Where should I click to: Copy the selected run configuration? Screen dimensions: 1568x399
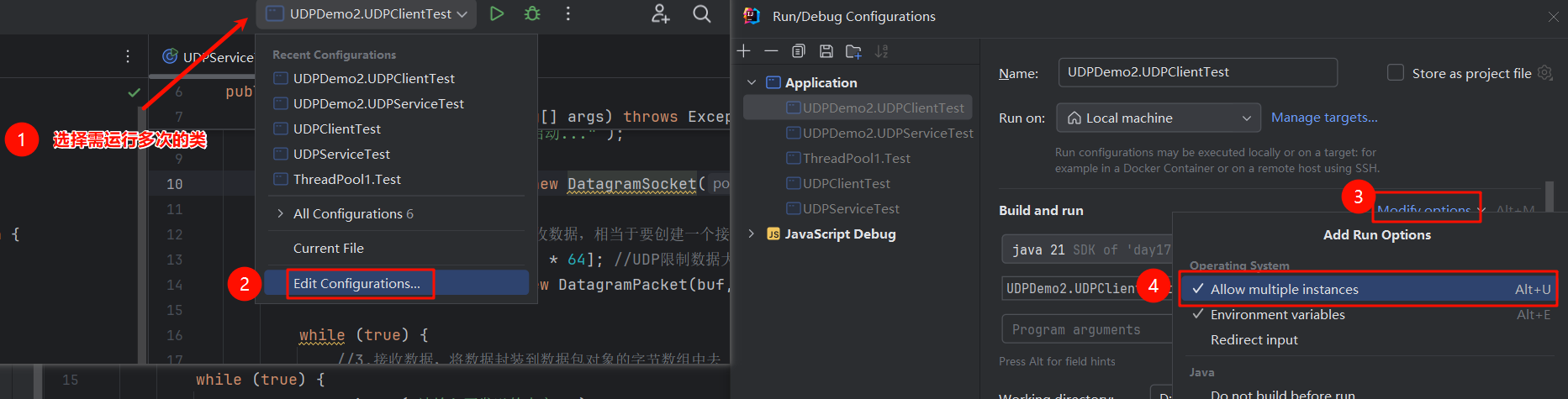click(799, 51)
